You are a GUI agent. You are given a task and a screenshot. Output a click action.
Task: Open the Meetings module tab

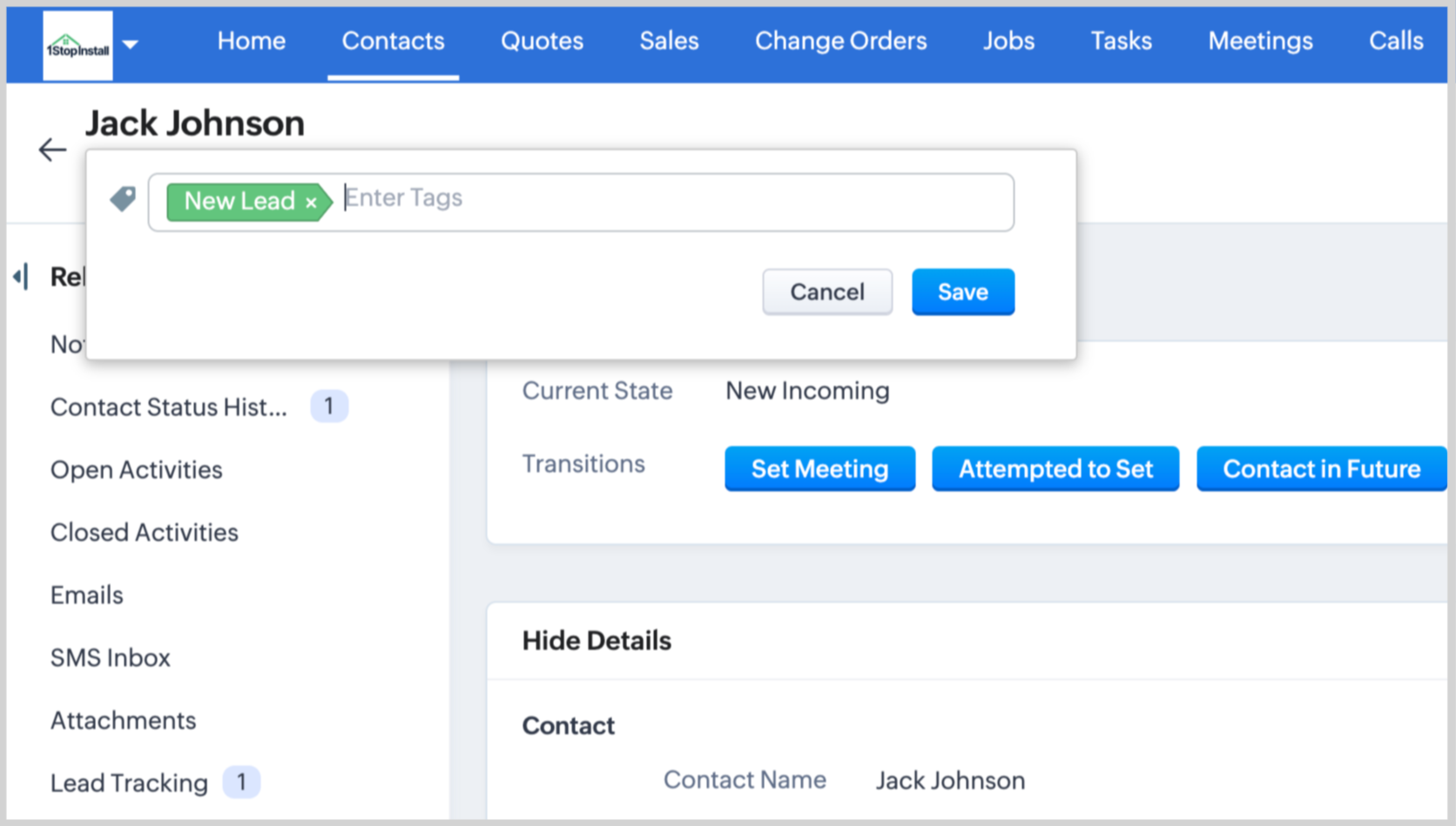(1259, 41)
